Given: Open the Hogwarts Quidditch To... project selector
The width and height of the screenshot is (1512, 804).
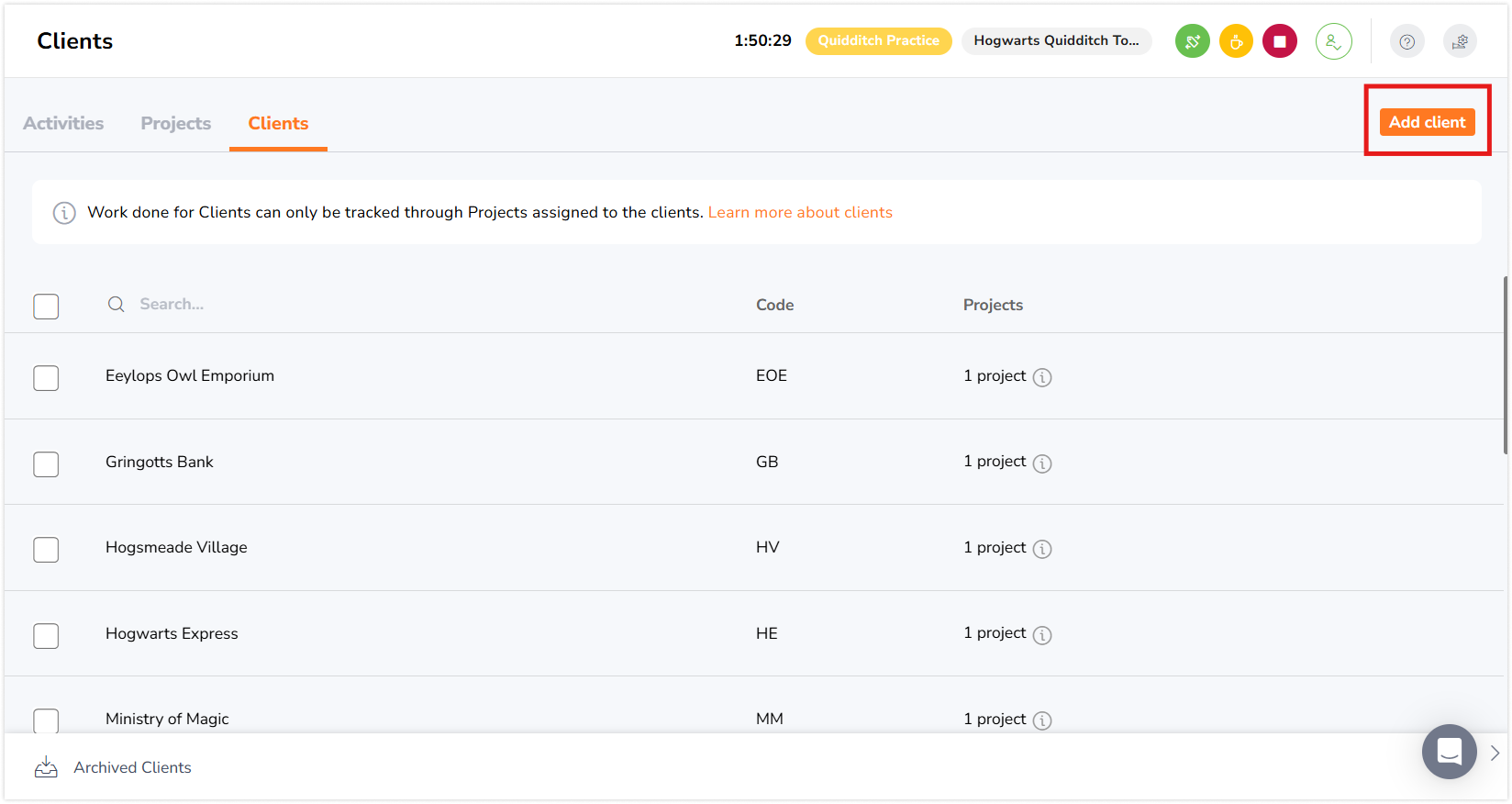Looking at the screenshot, I should click(x=1056, y=41).
